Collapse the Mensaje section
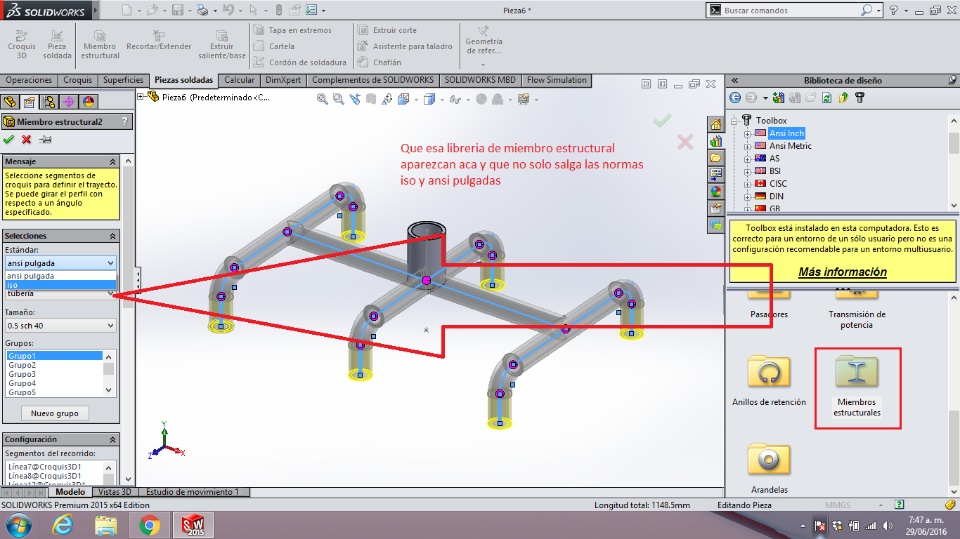The image size is (960, 539). click(113, 162)
